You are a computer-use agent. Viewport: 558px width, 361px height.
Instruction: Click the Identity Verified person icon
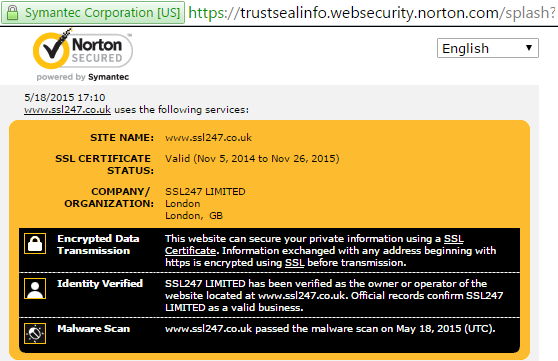35,288
